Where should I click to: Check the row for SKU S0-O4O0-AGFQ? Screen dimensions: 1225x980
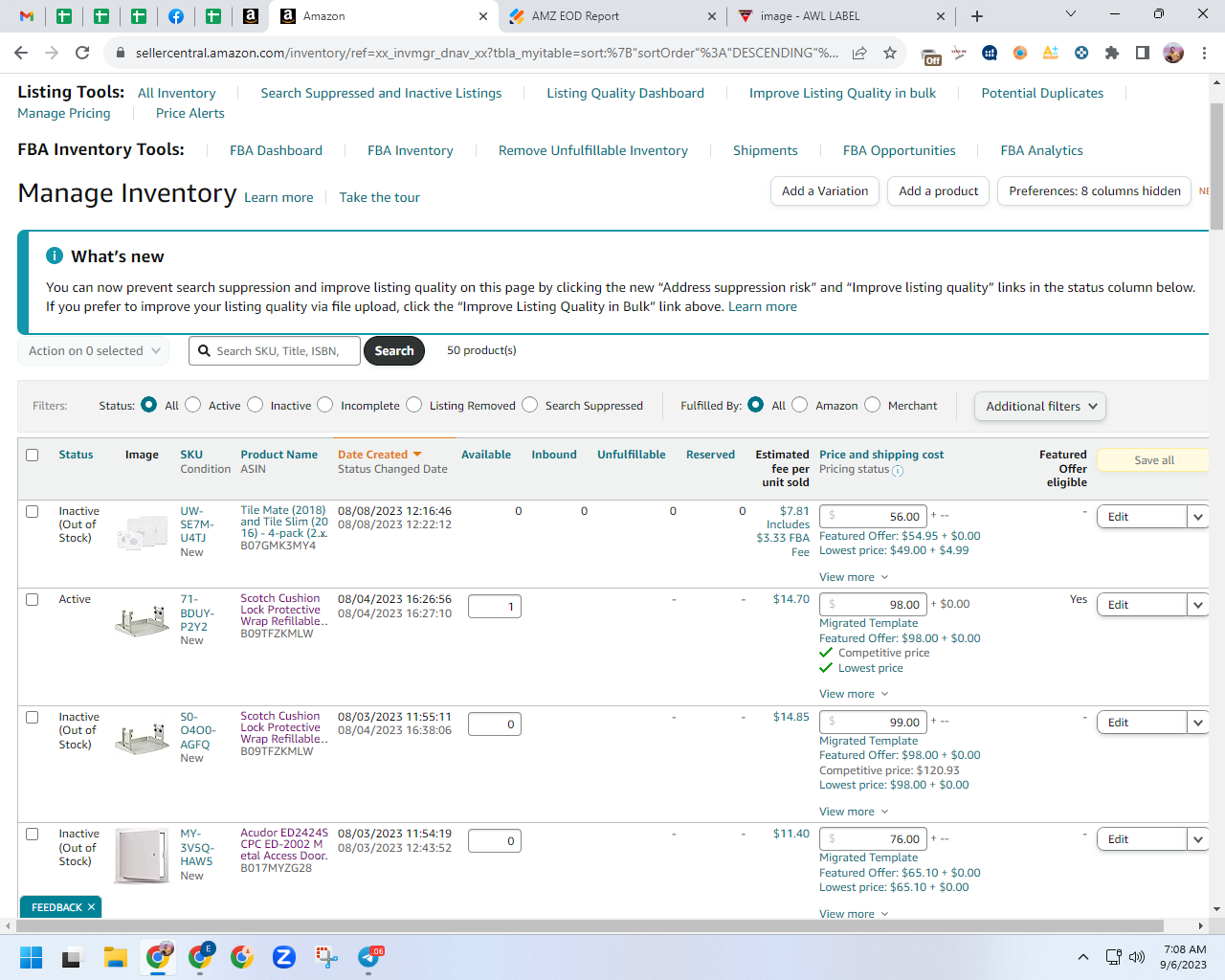click(x=33, y=717)
